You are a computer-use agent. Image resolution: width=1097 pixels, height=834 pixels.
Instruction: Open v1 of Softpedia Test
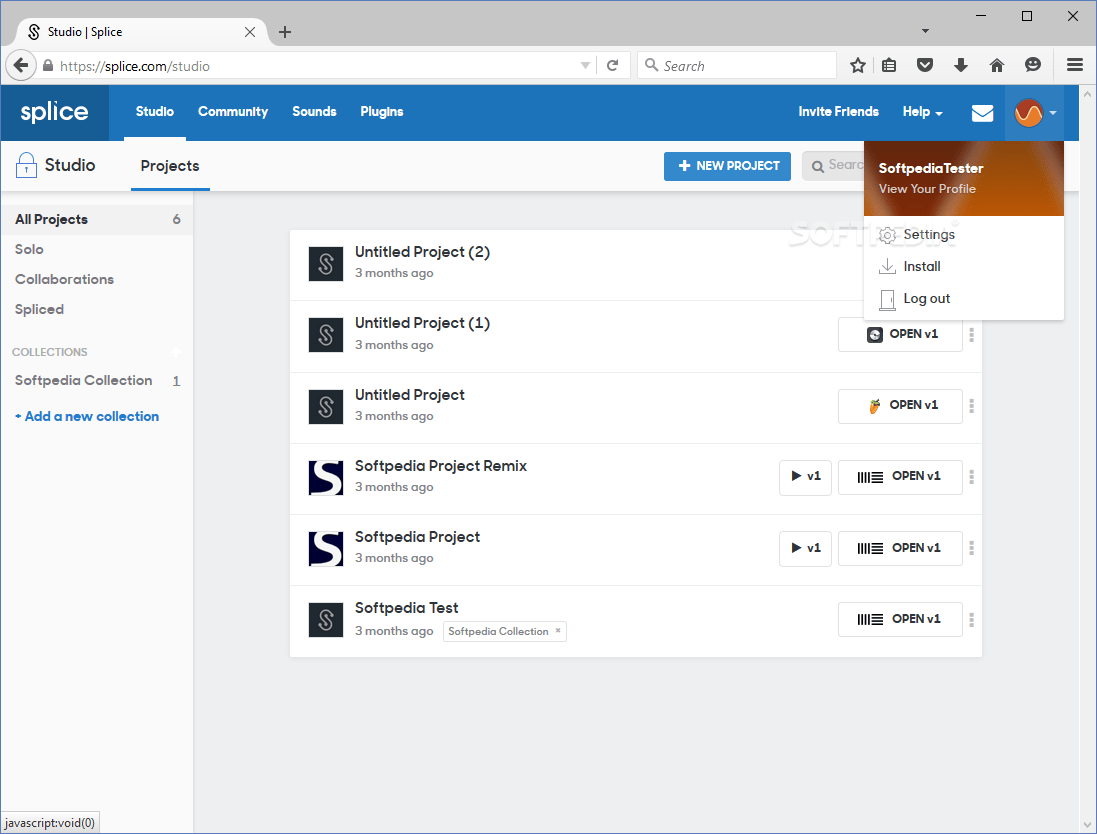900,619
